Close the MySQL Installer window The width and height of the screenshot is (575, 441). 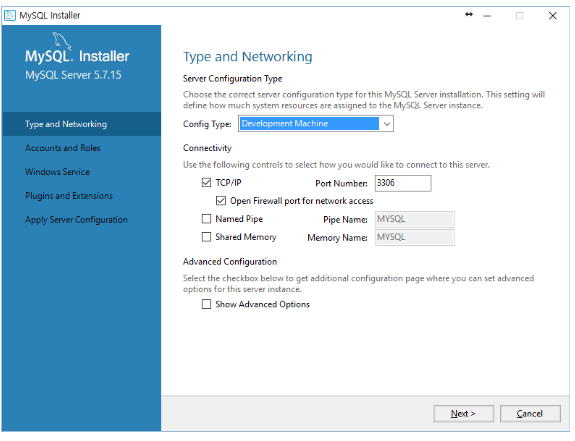click(x=553, y=16)
